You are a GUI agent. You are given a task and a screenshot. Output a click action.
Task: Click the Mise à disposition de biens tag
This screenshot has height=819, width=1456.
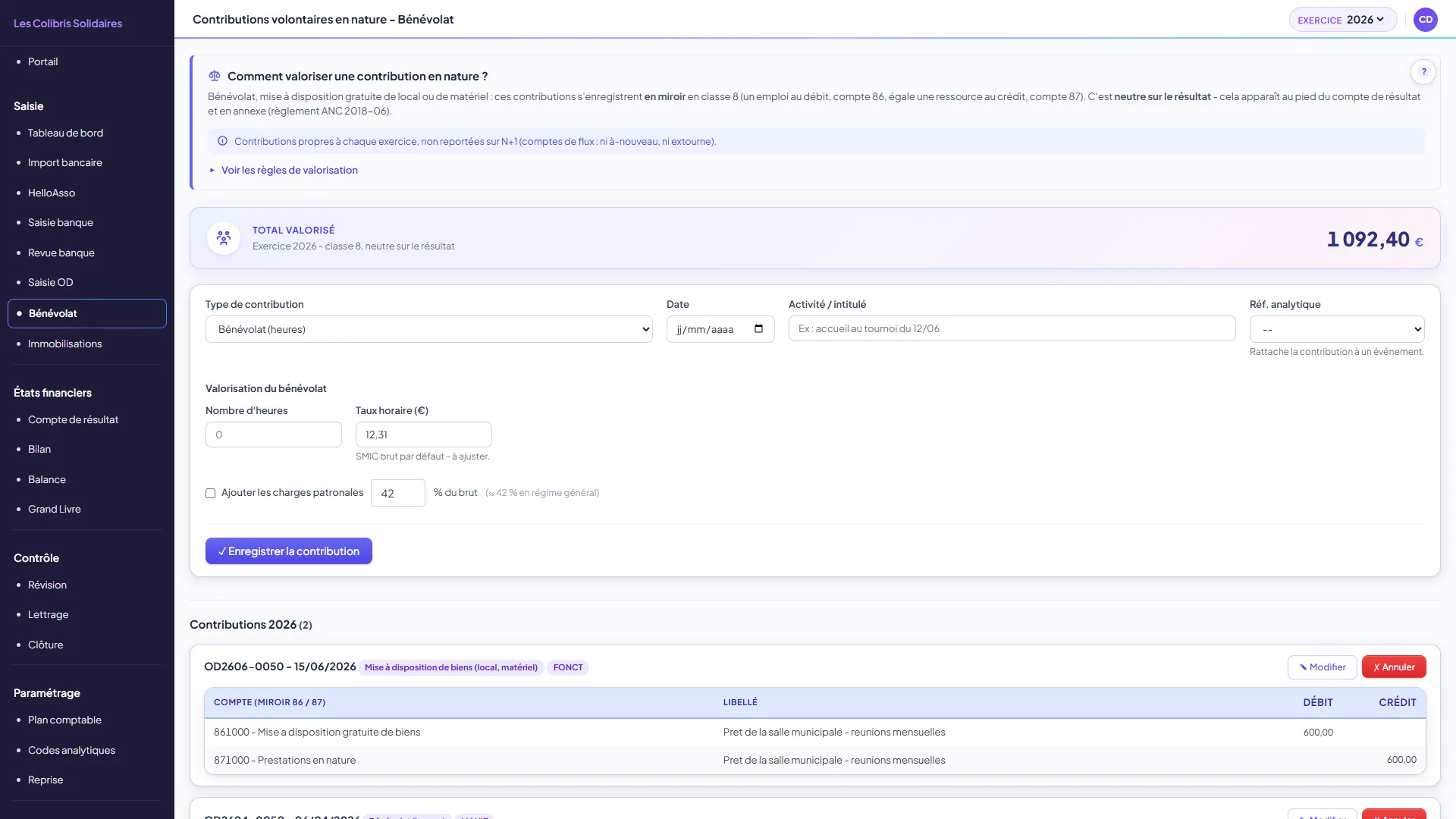click(451, 667)
